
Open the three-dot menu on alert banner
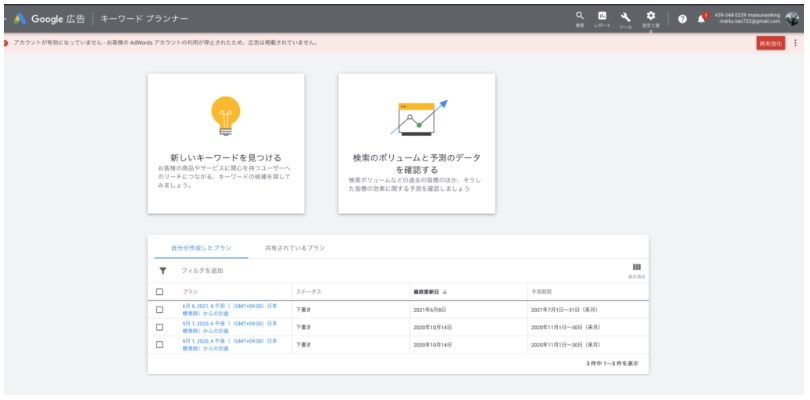796,43
